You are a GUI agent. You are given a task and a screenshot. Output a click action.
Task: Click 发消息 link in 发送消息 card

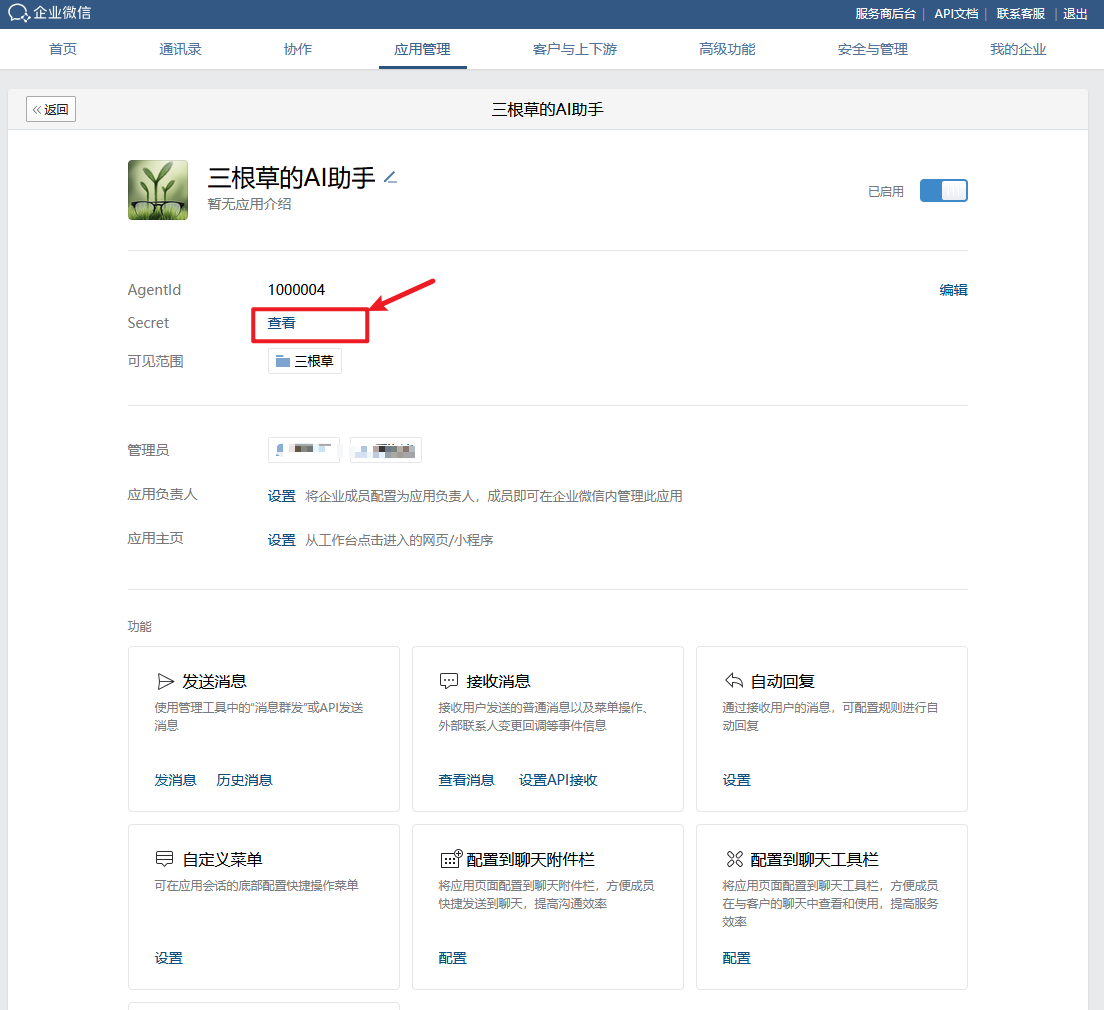[x=175, y=780]
